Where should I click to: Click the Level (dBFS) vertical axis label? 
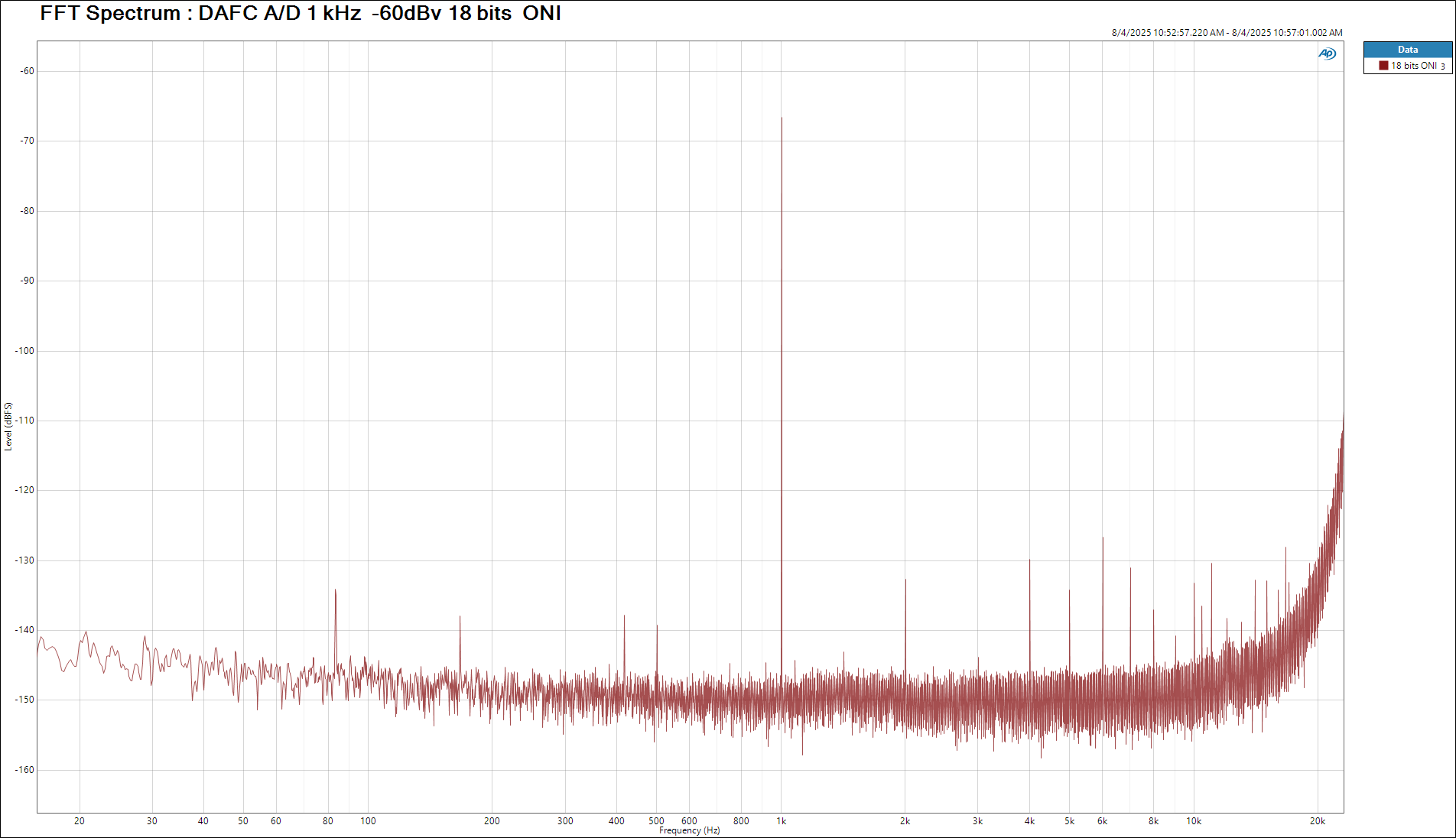(8, 427)
